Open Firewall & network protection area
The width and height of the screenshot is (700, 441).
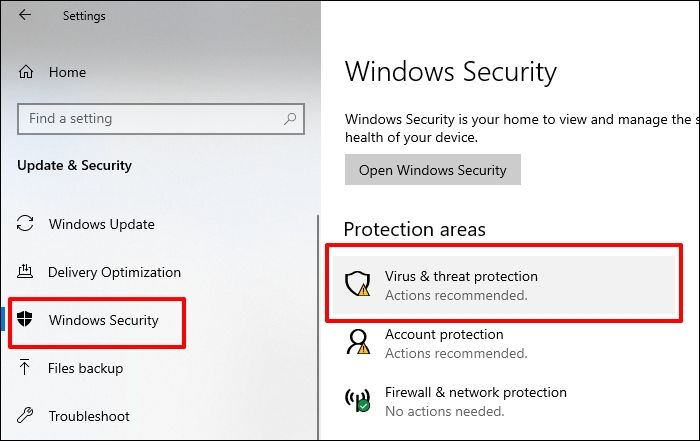click(x=475, y=392)
